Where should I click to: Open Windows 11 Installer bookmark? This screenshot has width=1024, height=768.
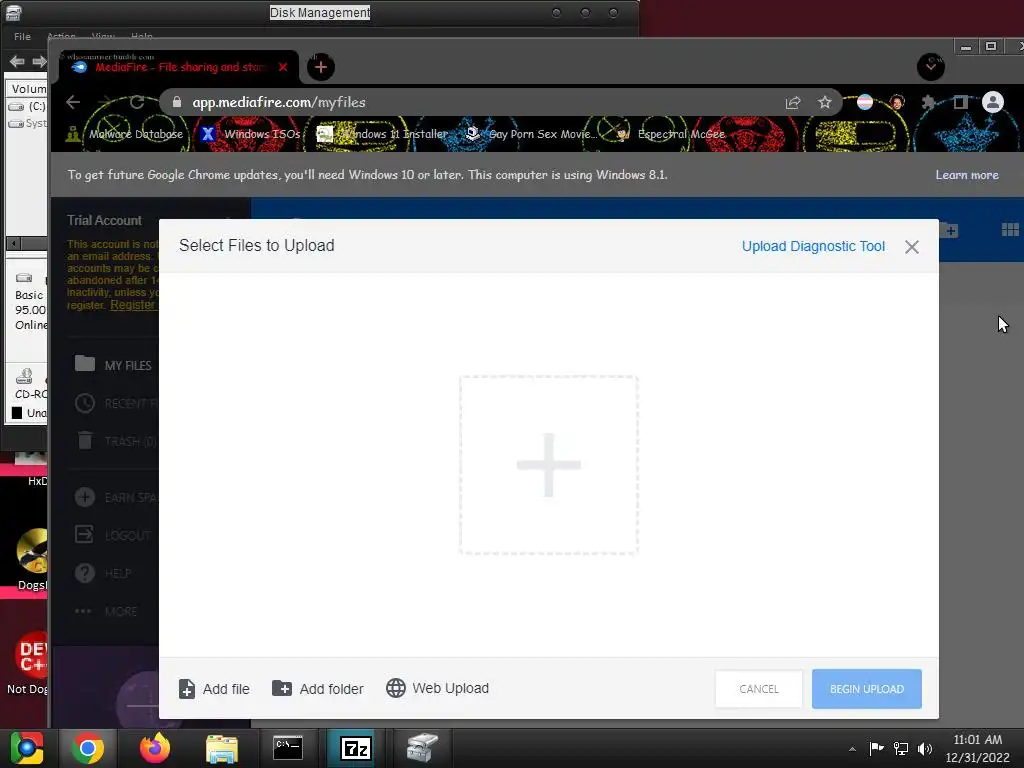point(383,134)
